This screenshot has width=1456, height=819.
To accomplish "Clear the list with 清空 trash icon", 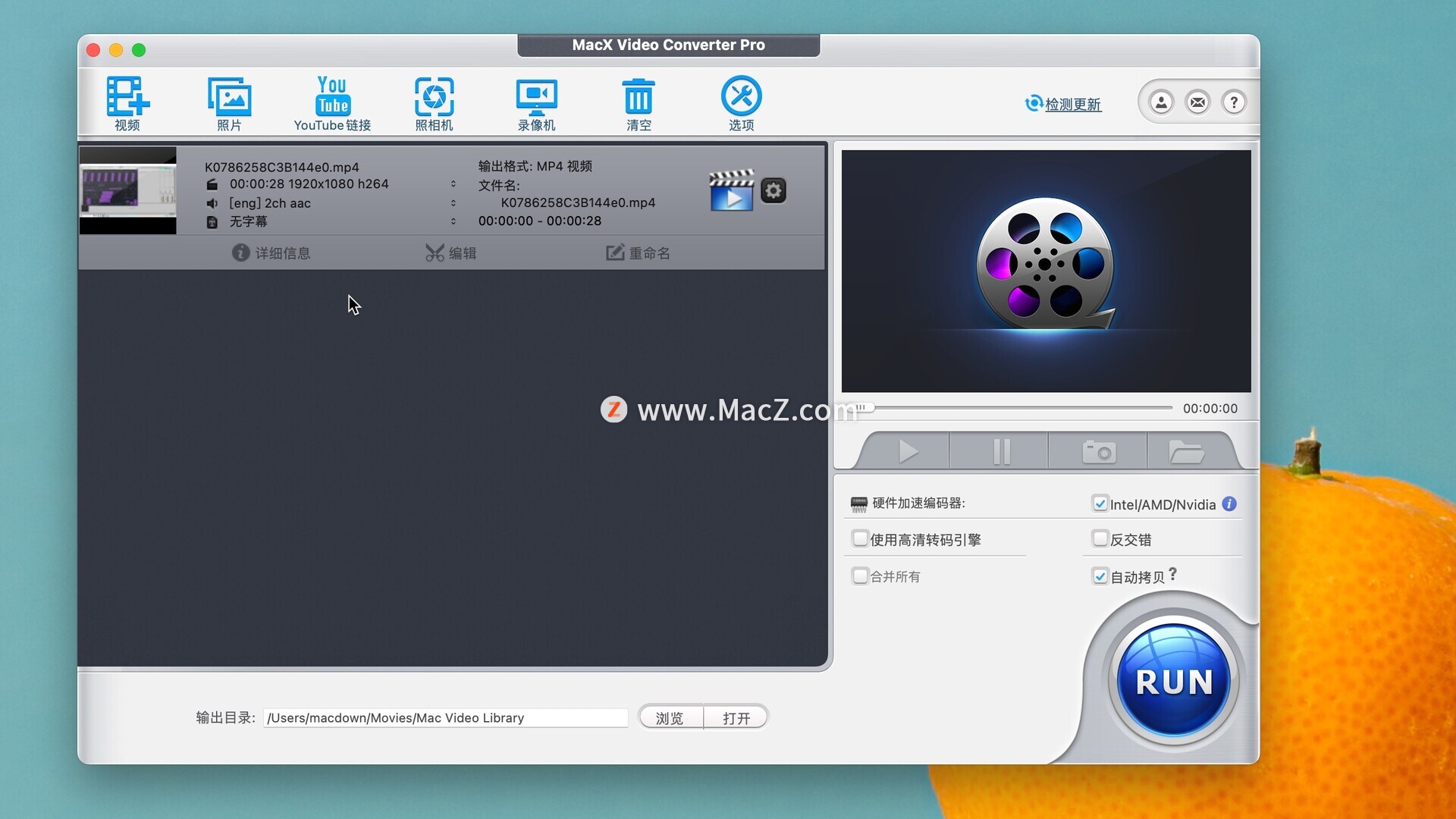I will [x=639, y=103].
